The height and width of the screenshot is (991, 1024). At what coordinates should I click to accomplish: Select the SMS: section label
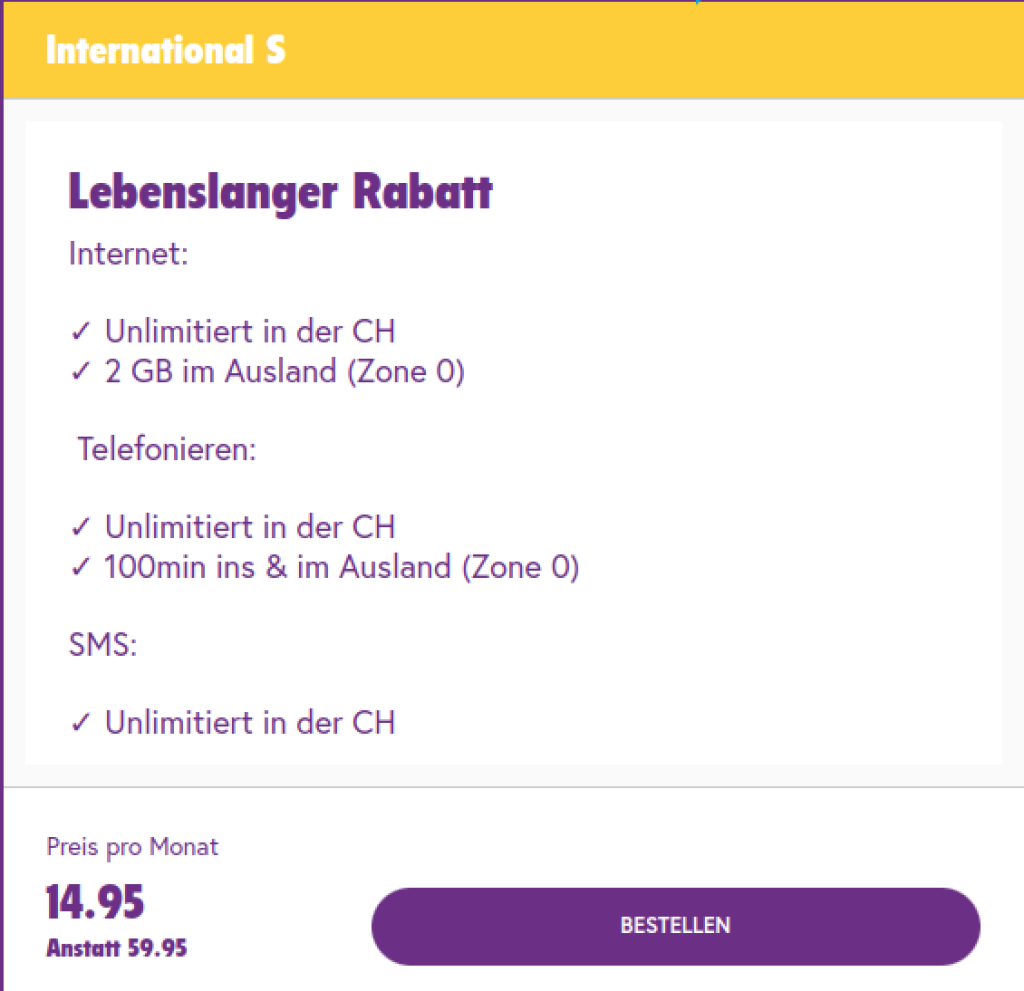102,645
